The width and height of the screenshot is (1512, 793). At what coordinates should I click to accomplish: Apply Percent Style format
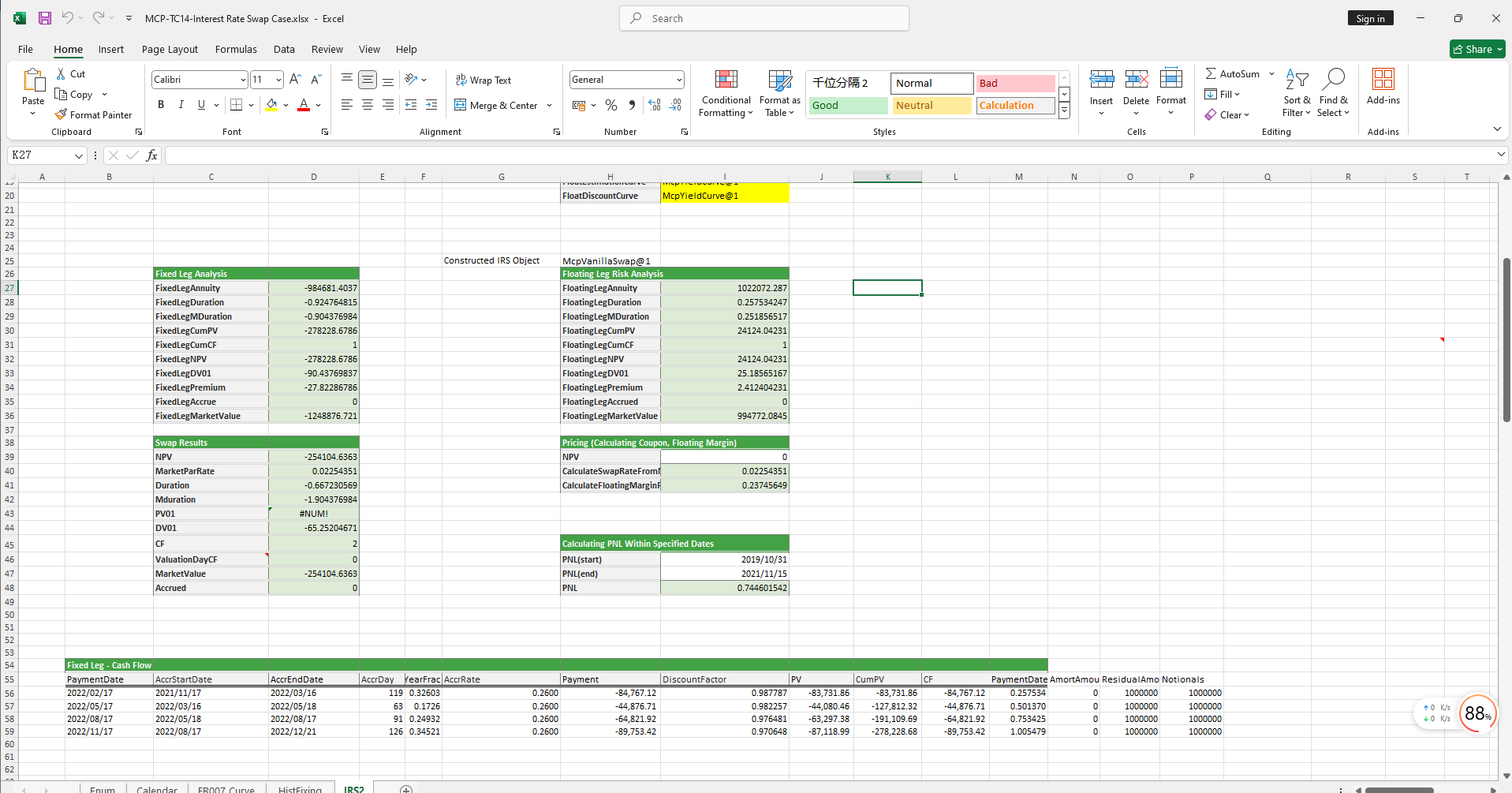[611, 104]
